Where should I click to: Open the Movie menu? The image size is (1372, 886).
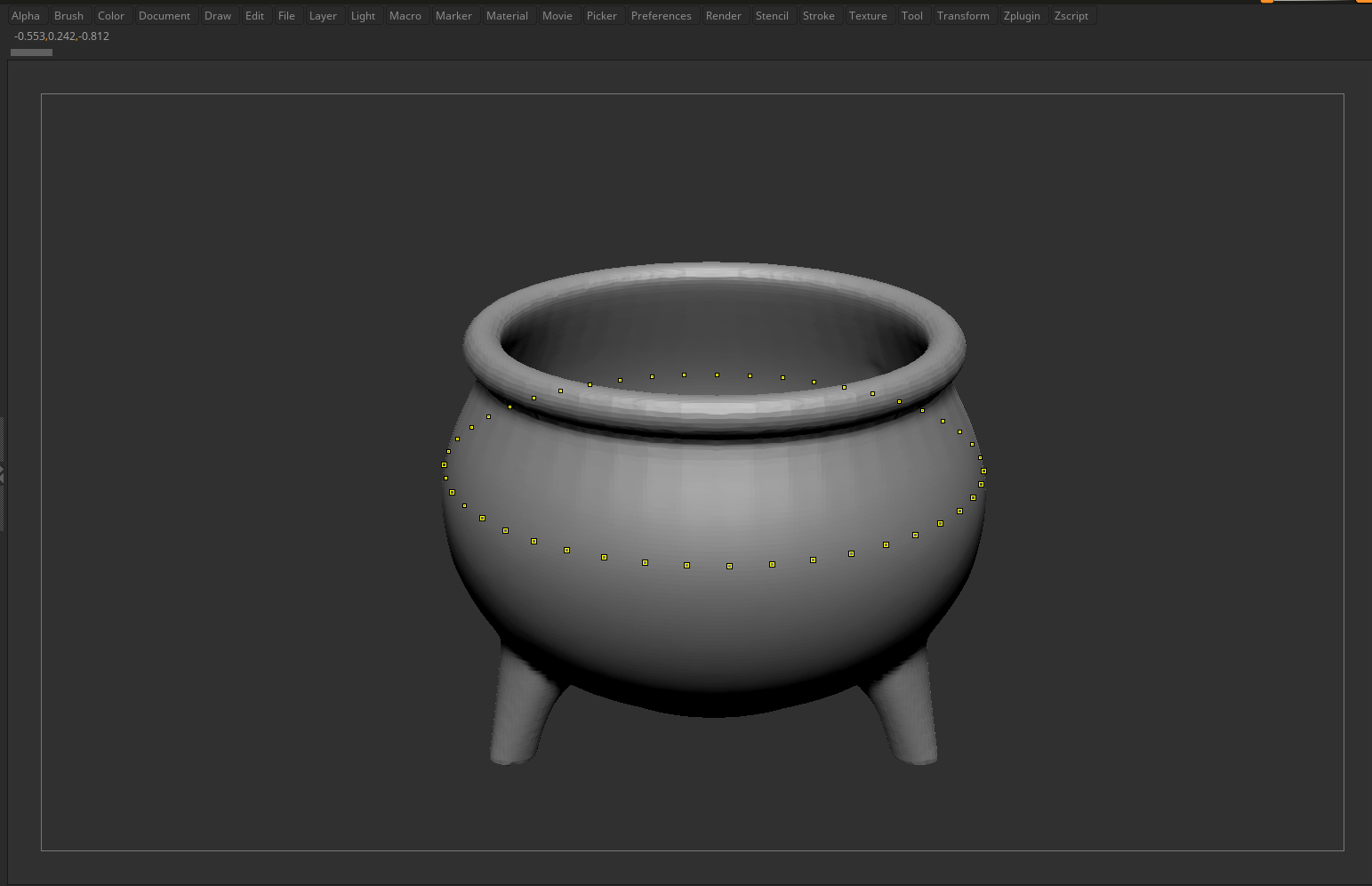(x=558, y=16)
